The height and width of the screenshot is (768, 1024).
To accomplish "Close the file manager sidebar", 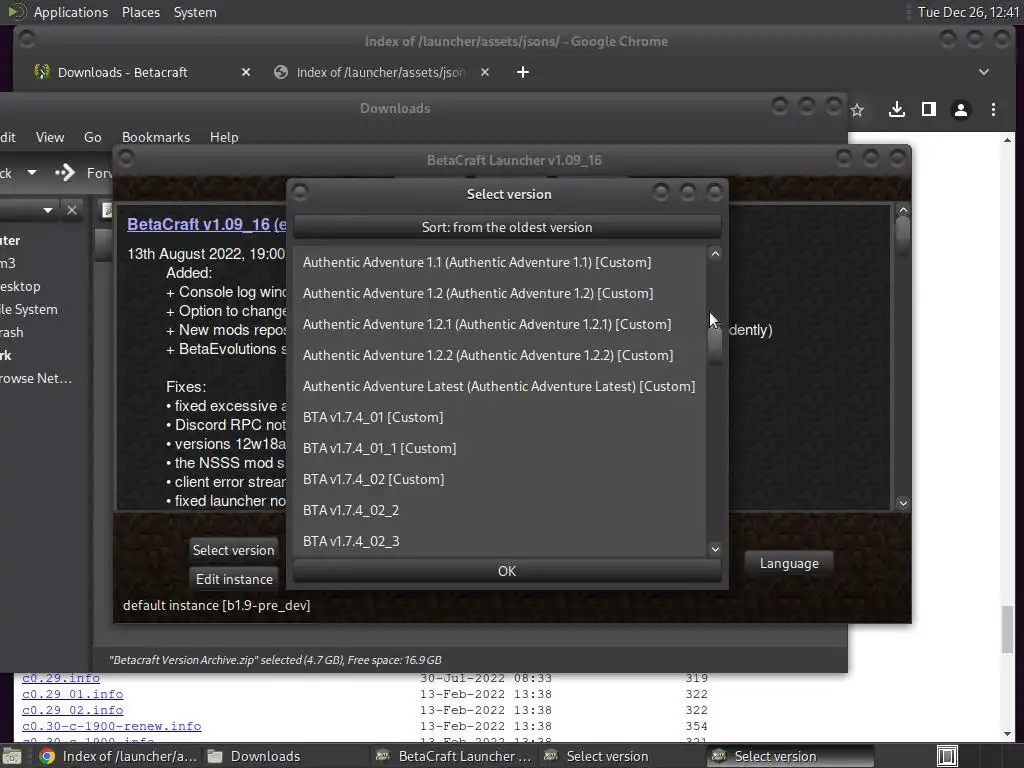I will pyautogui.click(x=72, y=210).
